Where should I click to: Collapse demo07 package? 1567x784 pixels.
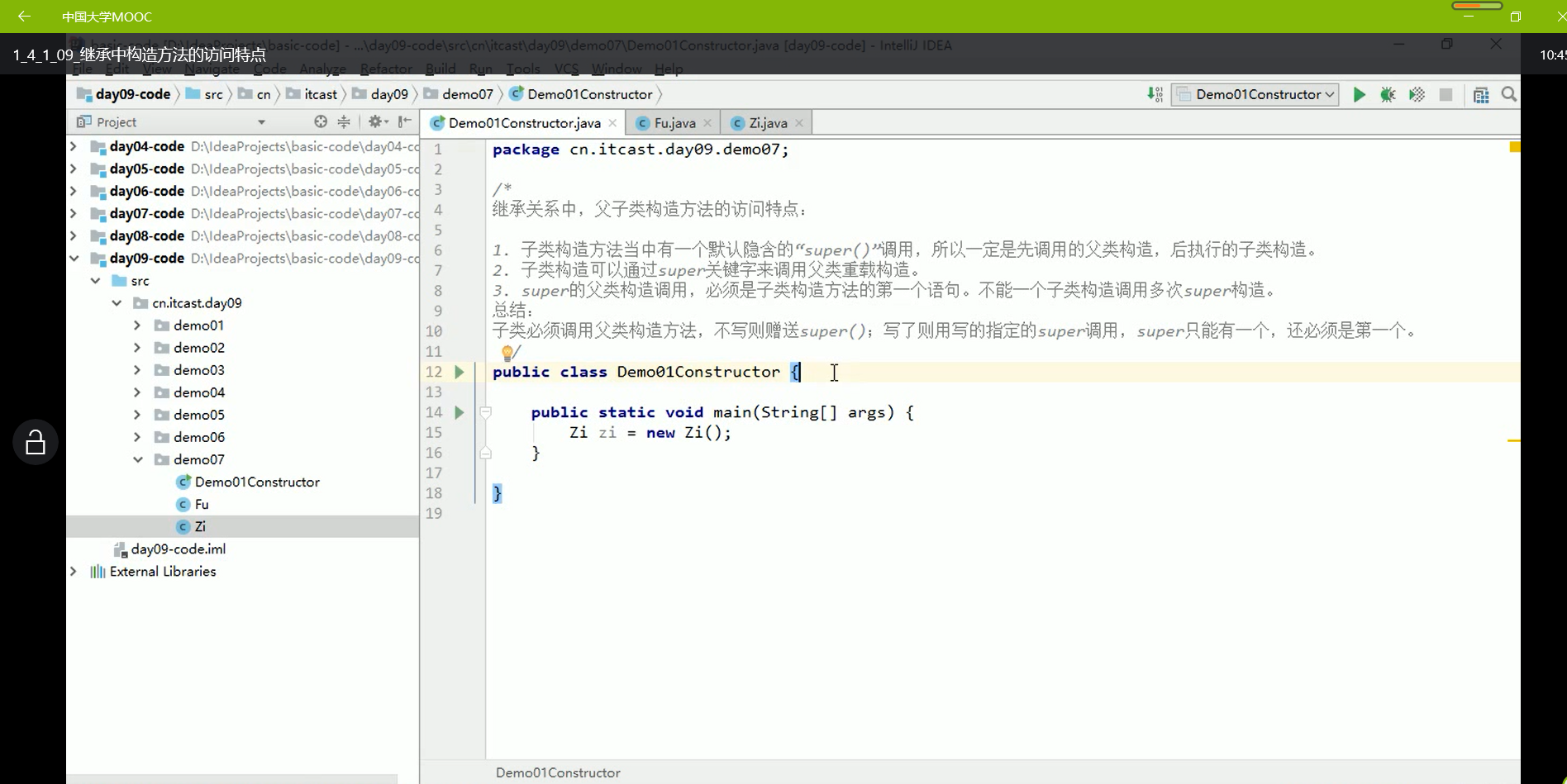pos(137,459)
